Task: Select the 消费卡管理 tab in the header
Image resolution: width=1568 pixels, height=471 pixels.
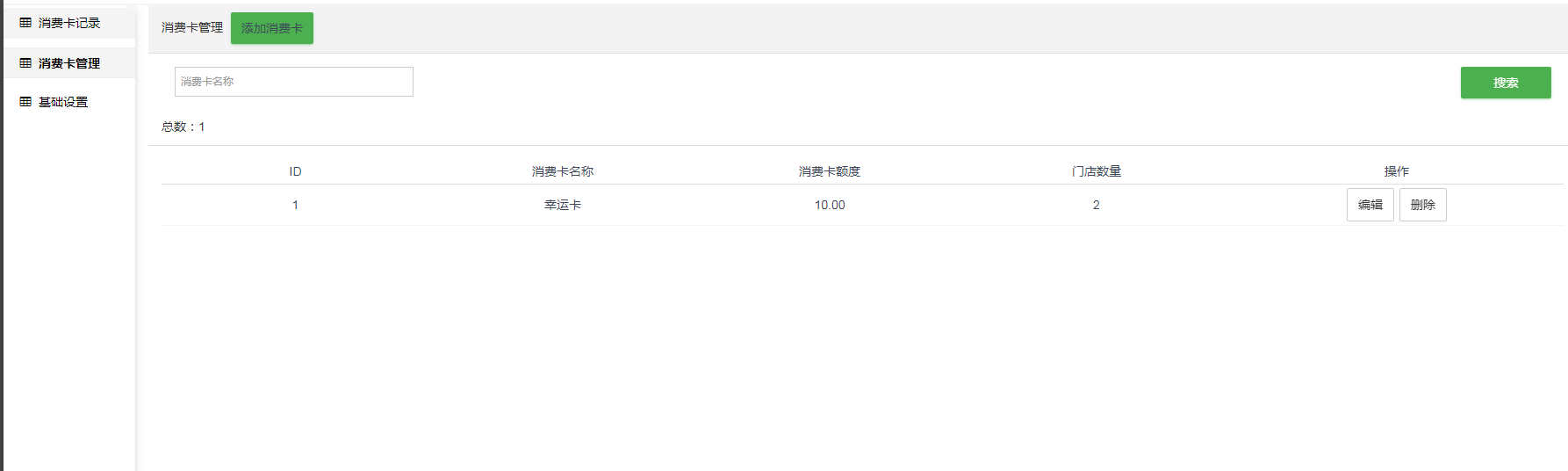Action: (x=192, y=28)
